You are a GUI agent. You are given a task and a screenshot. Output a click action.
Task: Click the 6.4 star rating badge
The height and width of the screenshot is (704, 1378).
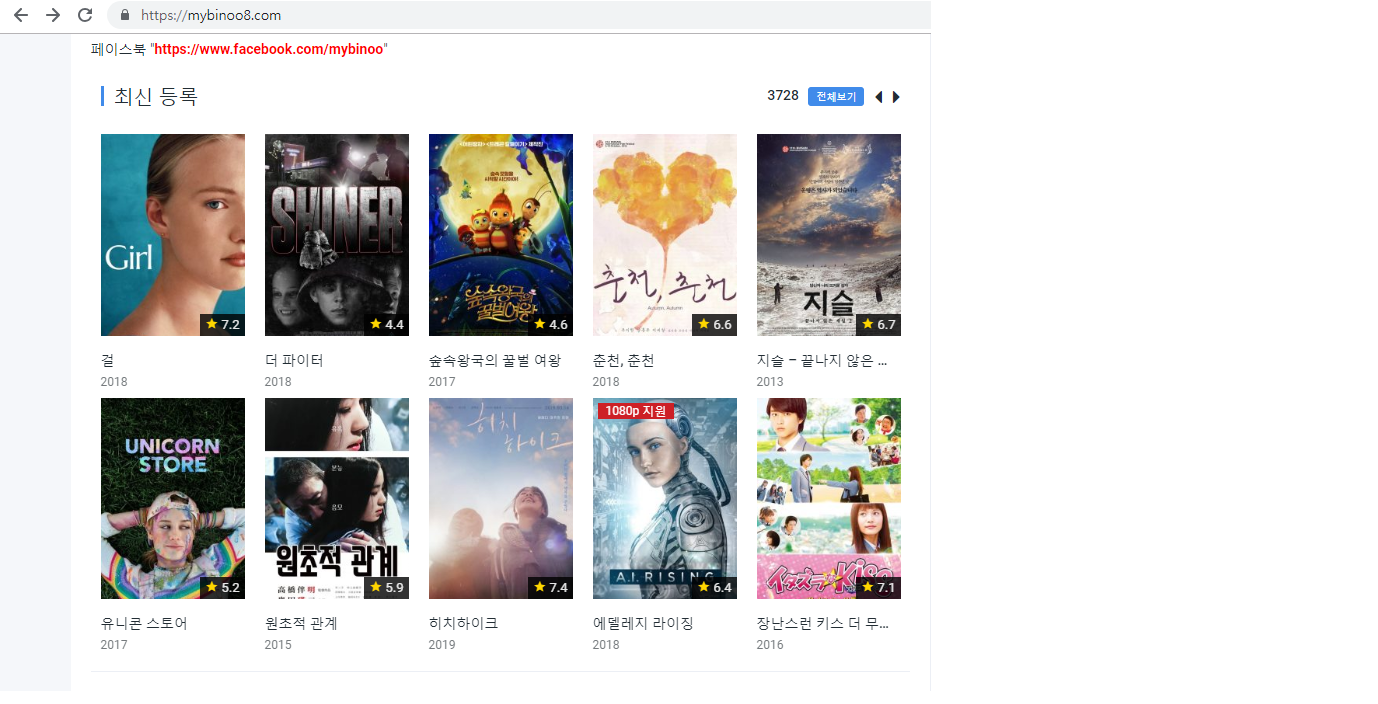click(714, 587)
